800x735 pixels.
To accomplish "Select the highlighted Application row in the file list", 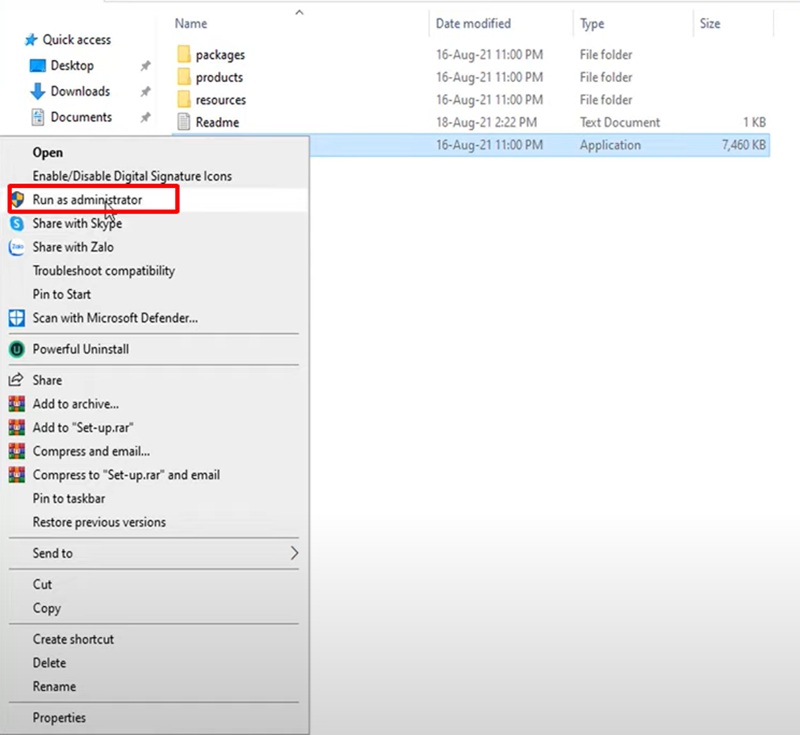I will (550, 144).
